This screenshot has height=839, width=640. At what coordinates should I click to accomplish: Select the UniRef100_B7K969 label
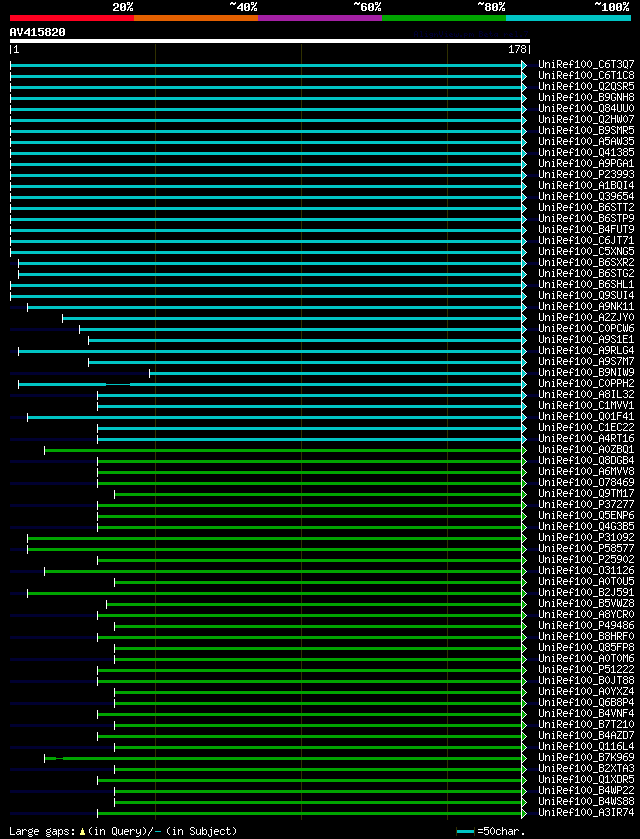click(586, 756)
